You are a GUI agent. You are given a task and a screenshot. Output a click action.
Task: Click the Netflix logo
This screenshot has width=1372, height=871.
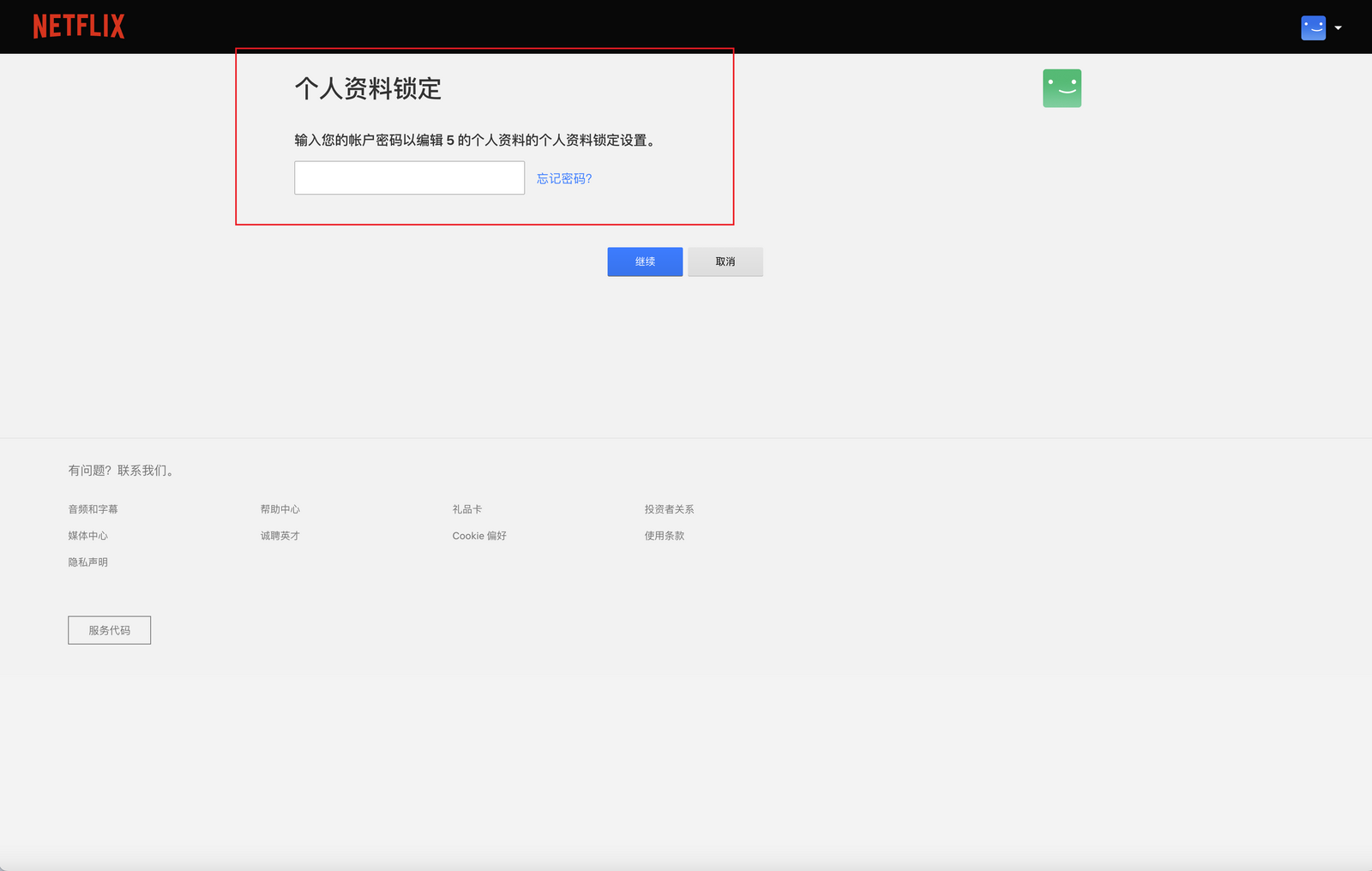click(x=79, y=27)
